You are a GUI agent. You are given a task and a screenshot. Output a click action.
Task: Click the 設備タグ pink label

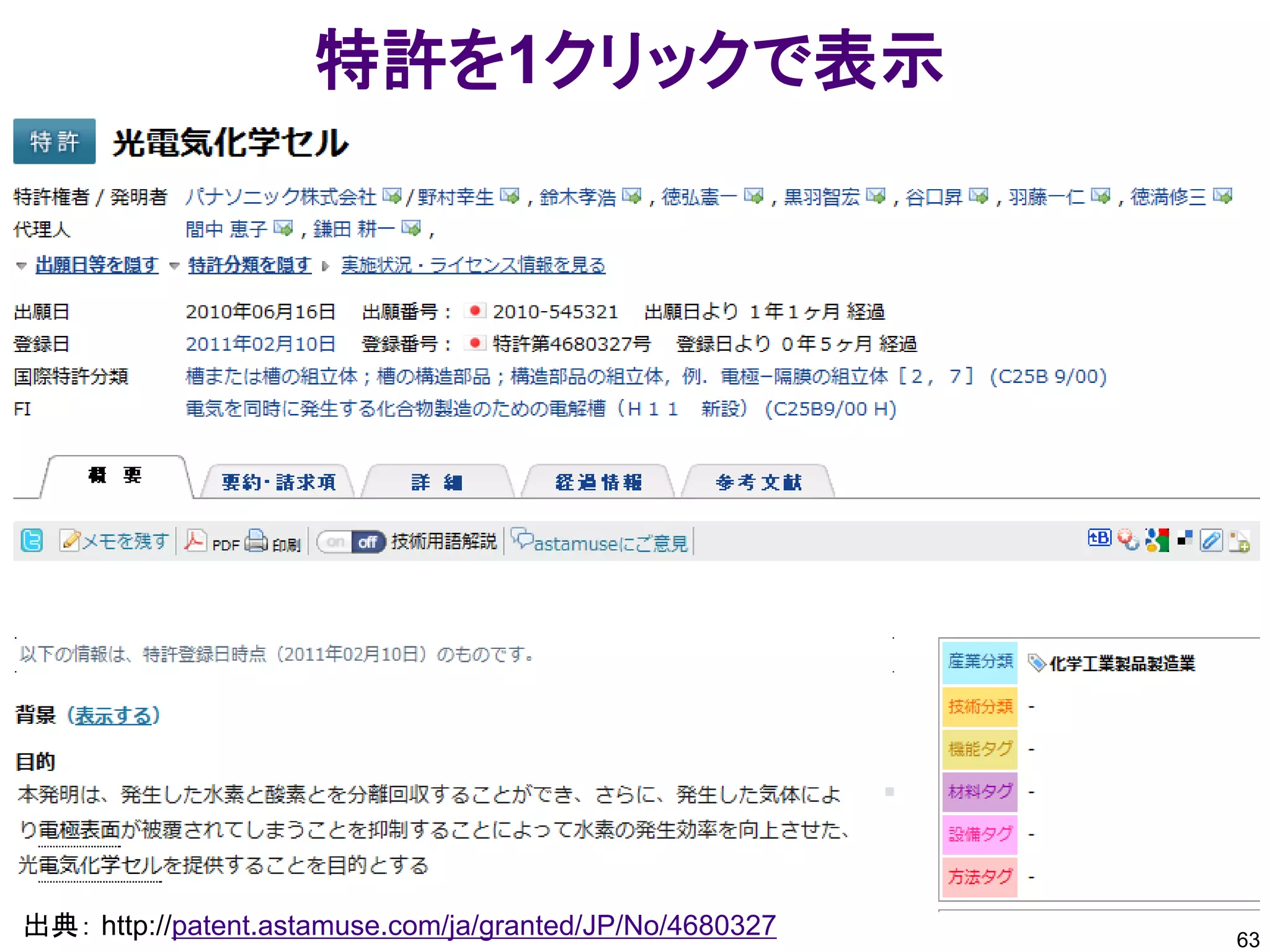pos(980,835)
